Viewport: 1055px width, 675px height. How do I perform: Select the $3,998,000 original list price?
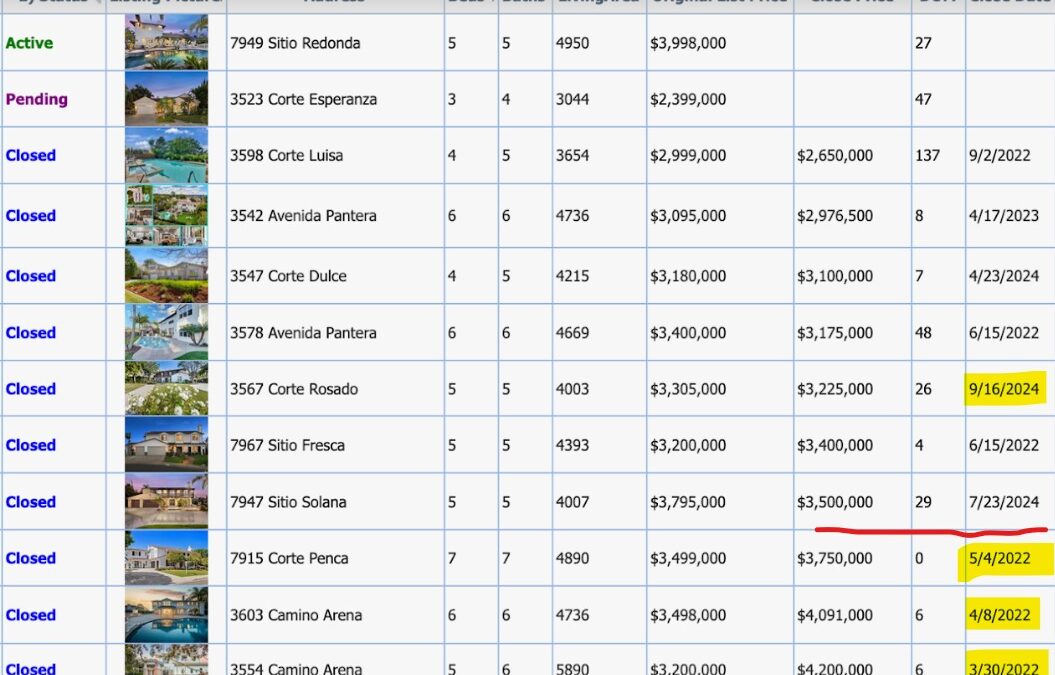(x=688, y=43)
